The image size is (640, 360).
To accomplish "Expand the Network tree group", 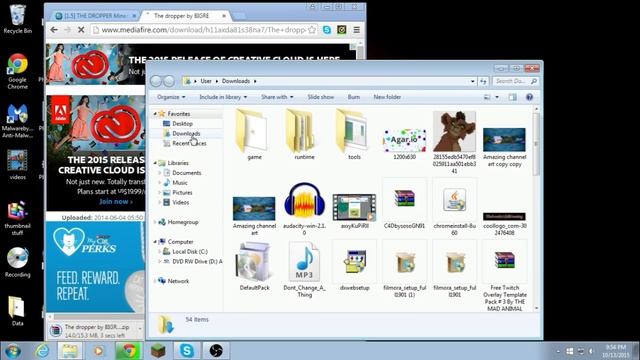I will point(155,281).
